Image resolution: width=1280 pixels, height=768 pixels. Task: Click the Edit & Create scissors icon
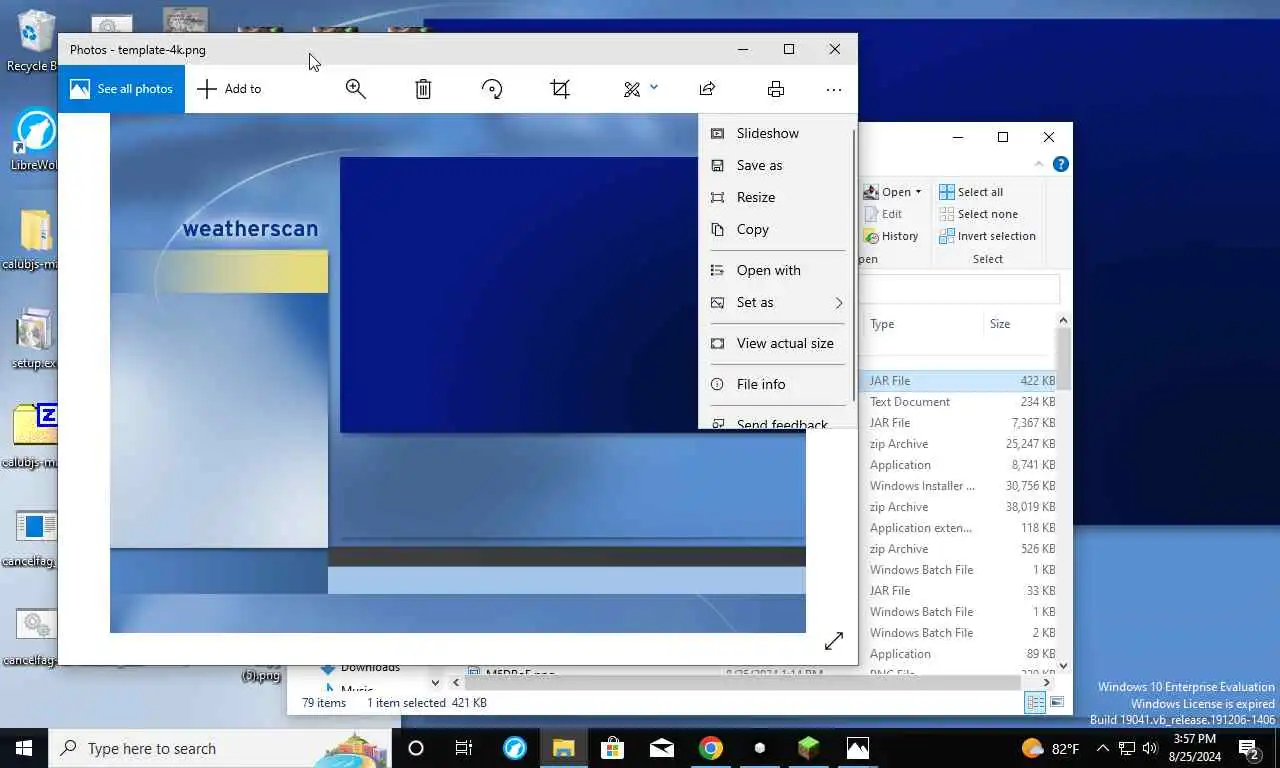pos(631,89)
